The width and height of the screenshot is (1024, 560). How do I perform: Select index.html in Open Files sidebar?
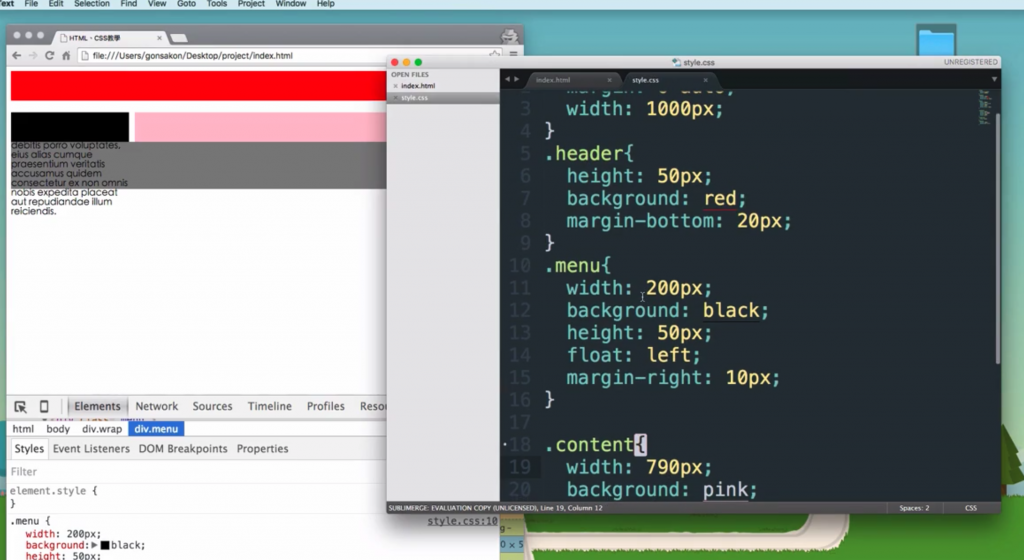click(x=418, y=86)
